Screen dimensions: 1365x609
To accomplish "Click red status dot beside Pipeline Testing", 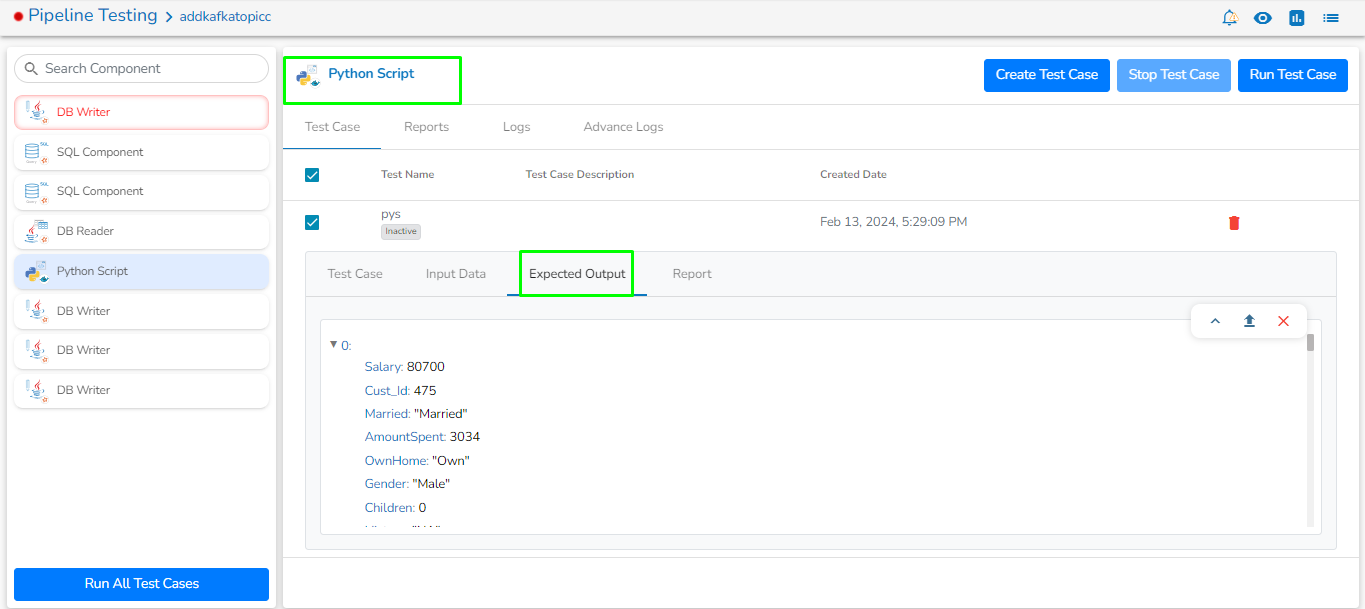I will tap(18, 17).
